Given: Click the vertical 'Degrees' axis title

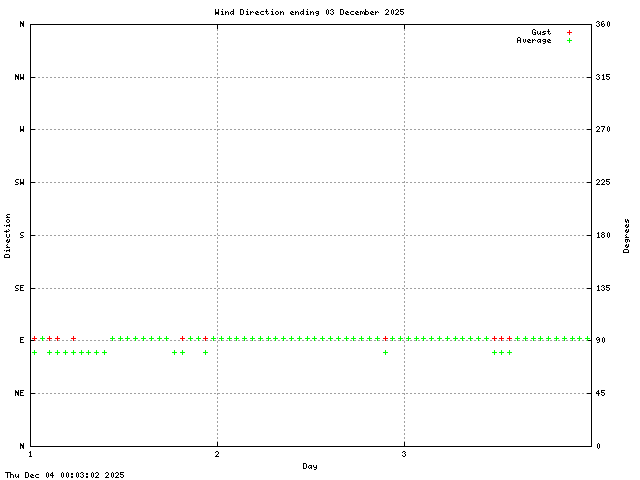Looking at the screenshot, I should (x=626, y=236).
